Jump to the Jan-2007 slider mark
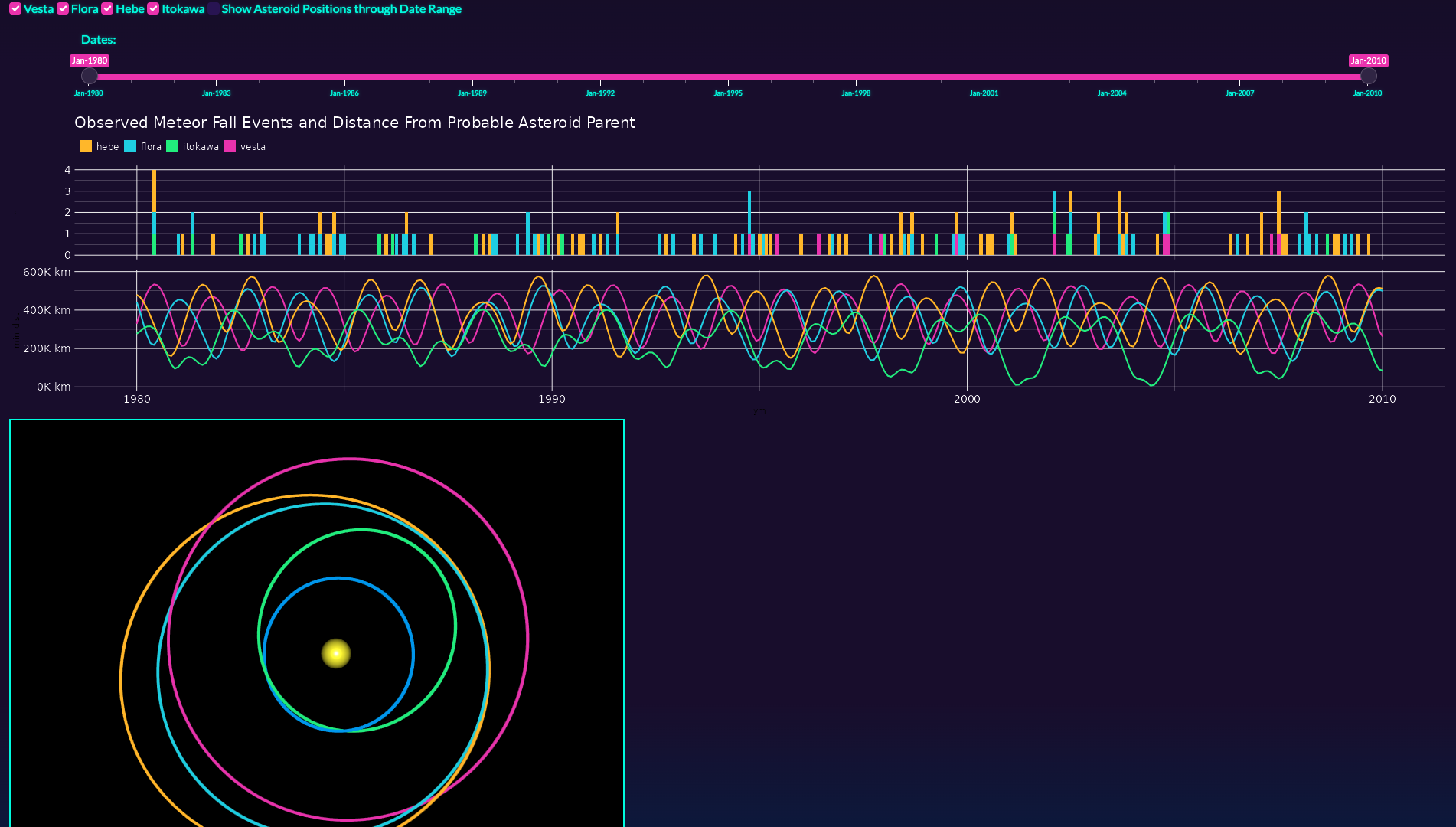The image size is (1456, 827). 1239,93
